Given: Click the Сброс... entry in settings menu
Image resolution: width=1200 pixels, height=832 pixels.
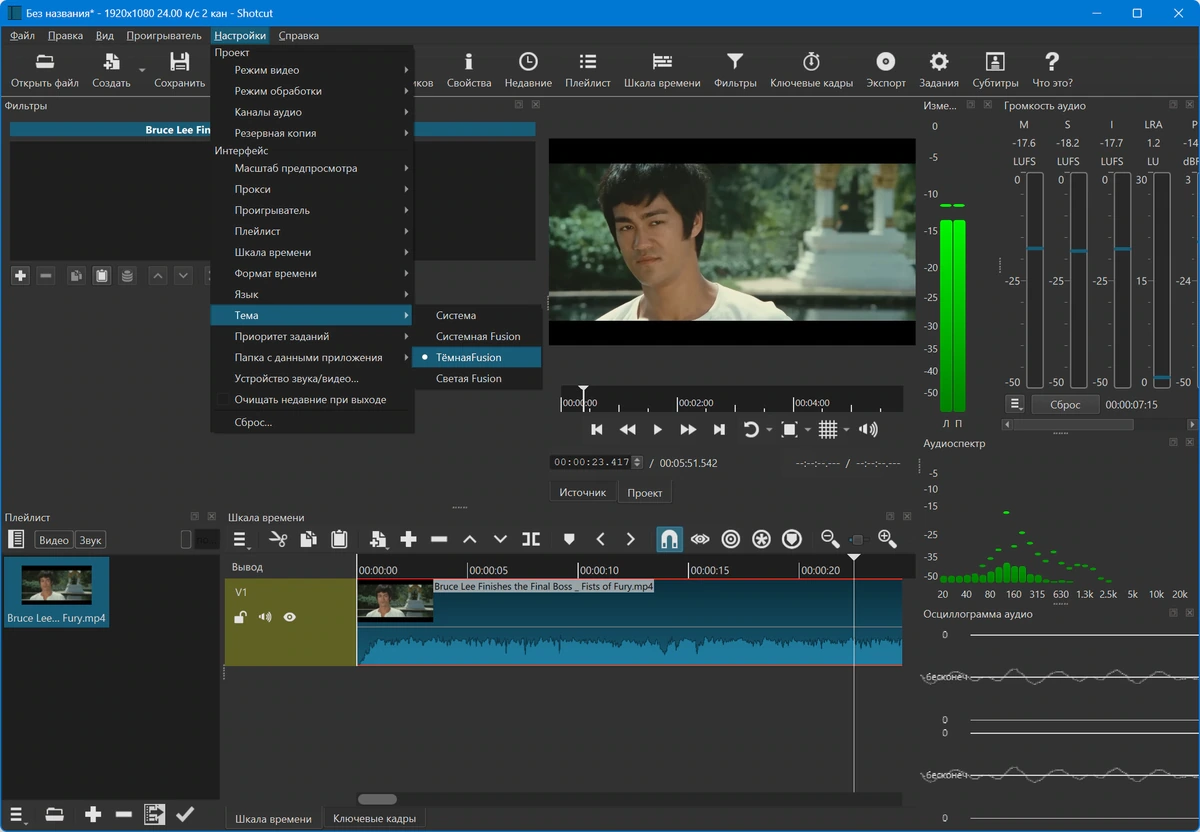Looking at the screenshot, I should (312, 422).
